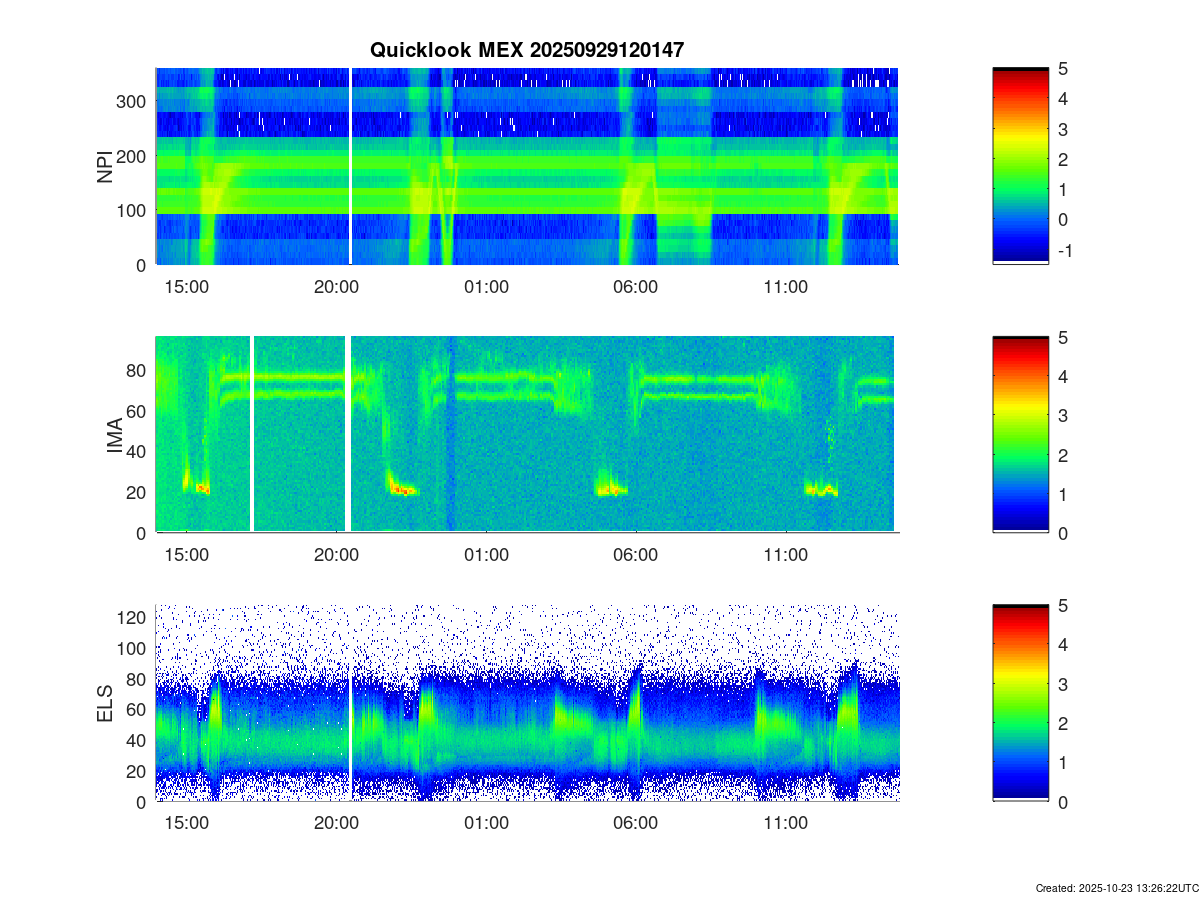Screen dimensions: 1200x900
Task: Click the -1 tick on the NPI colorbar
Action: tap(1067, 251)
